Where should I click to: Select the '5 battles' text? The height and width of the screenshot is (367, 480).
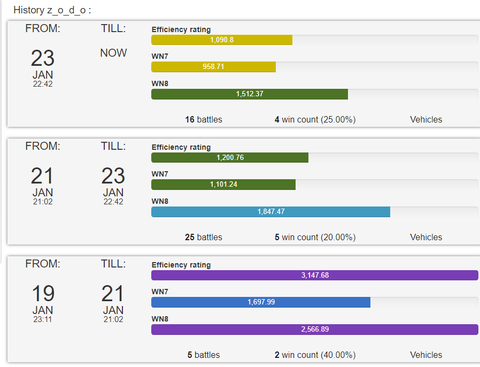pos(204,355)
